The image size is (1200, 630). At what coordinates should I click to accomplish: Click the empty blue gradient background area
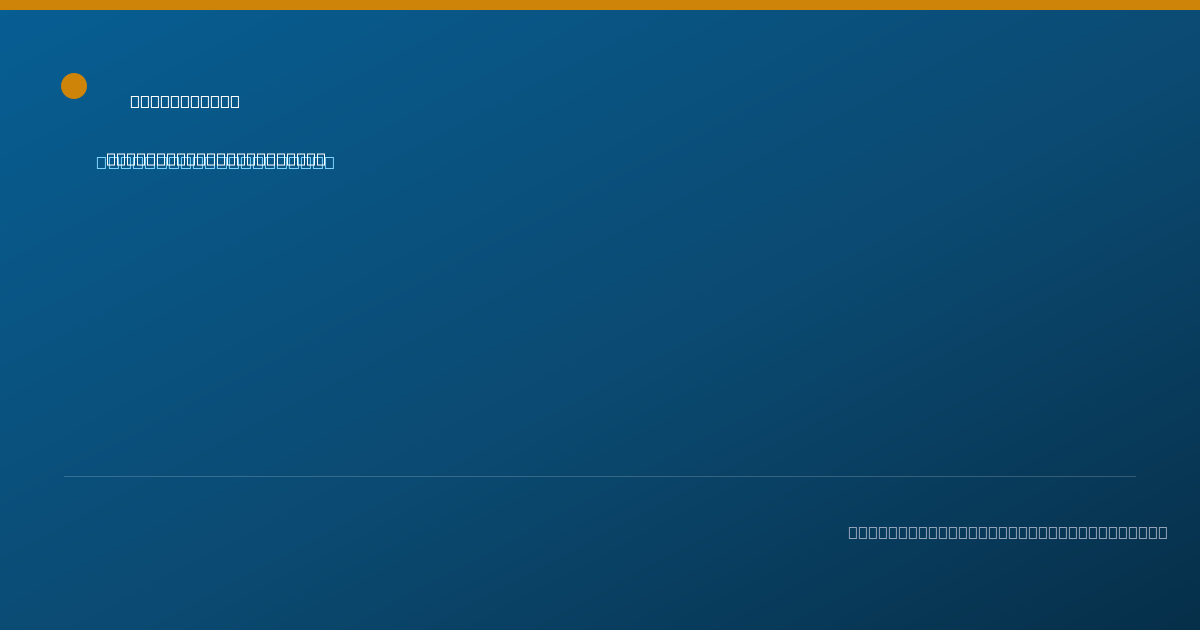coord(600,320)
